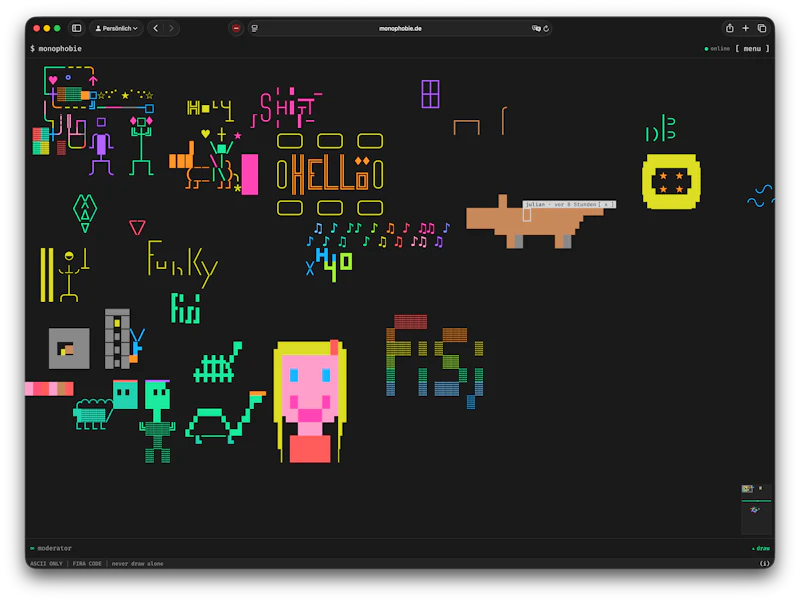Viewport: 800px width, 602px height.
Task: Click the lower minimap area with colorful mark
Action: [x=755, y=510]
